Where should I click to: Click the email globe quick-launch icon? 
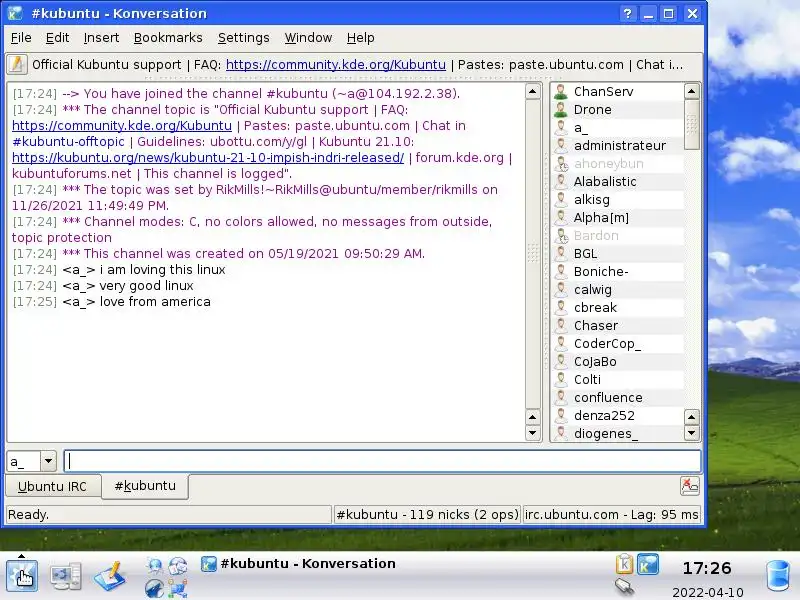pyautogui.click(x=178, y=566)
